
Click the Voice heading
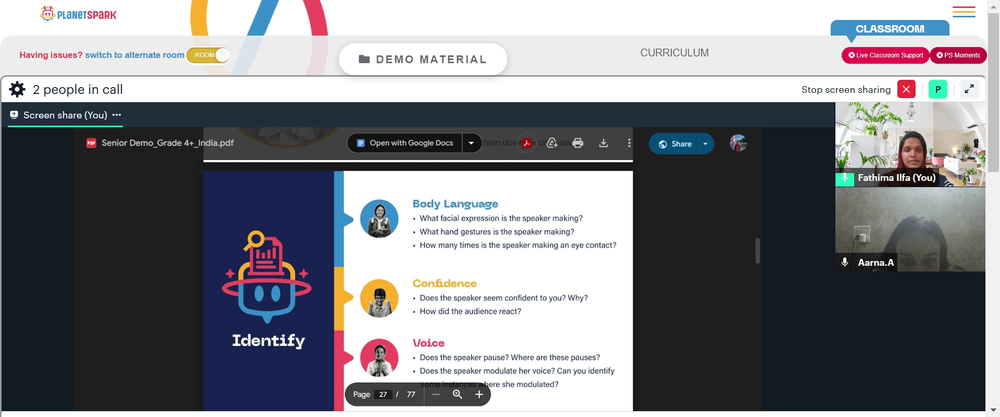429,343
